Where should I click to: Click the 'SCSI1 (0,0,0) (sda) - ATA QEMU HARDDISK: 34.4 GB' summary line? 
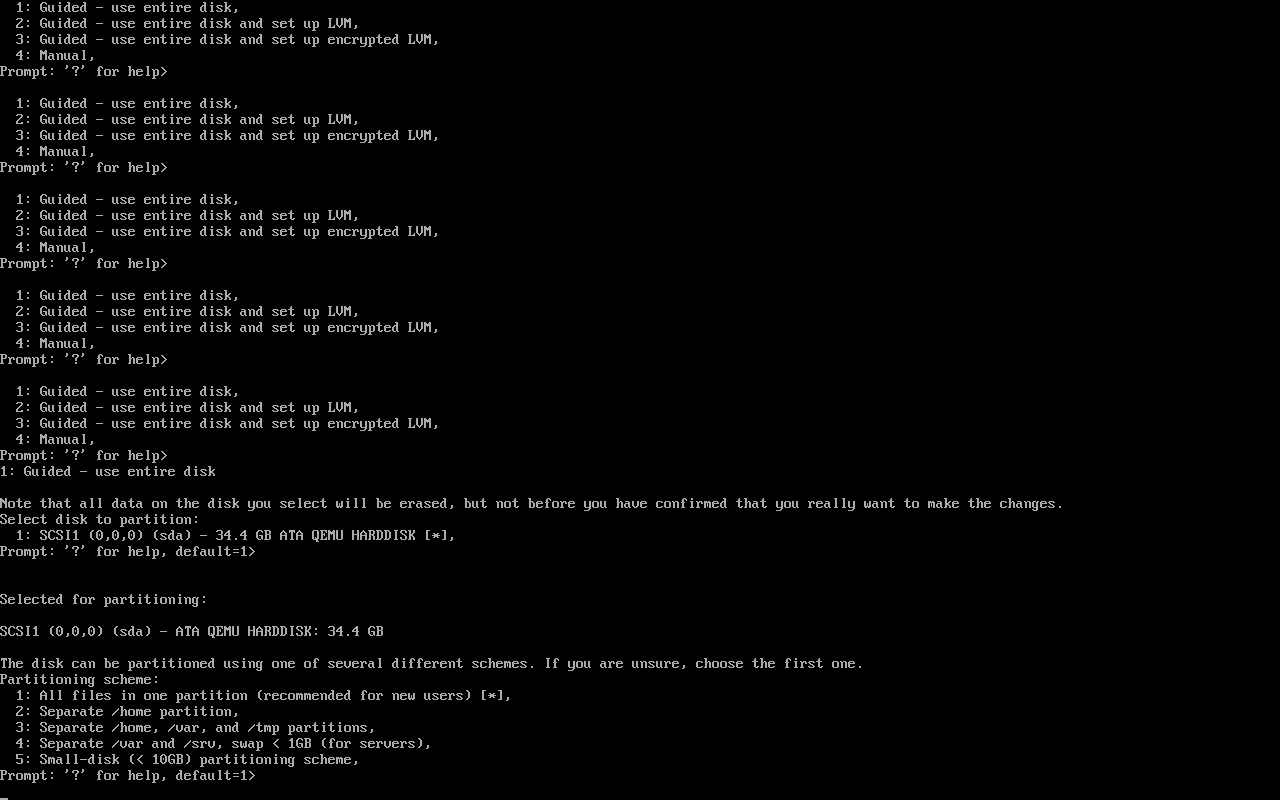tap(192, 631)
